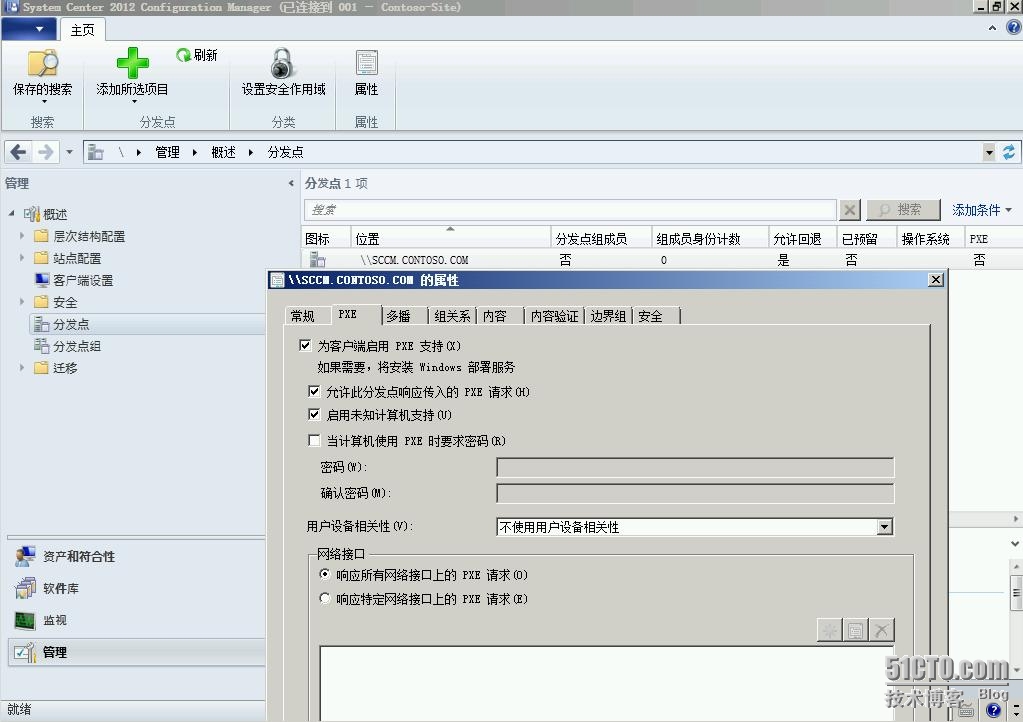Click the Back navigation arrow
Viewport: 1023px width, 722px height.
coord(18,153)
